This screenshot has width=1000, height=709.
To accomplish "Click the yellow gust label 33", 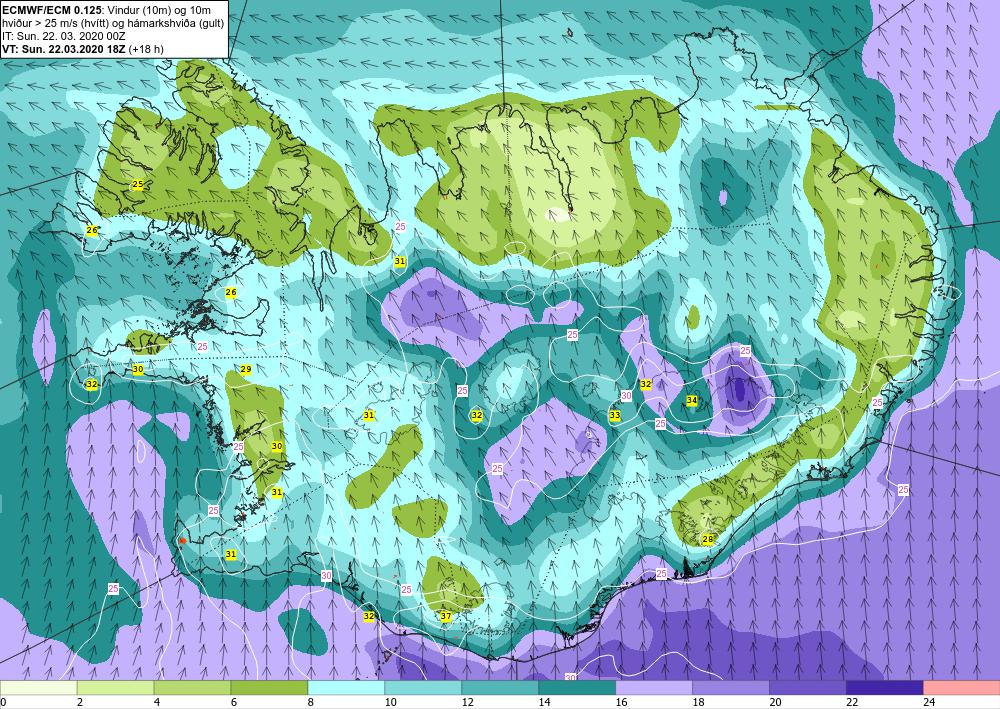I will 615,415.
